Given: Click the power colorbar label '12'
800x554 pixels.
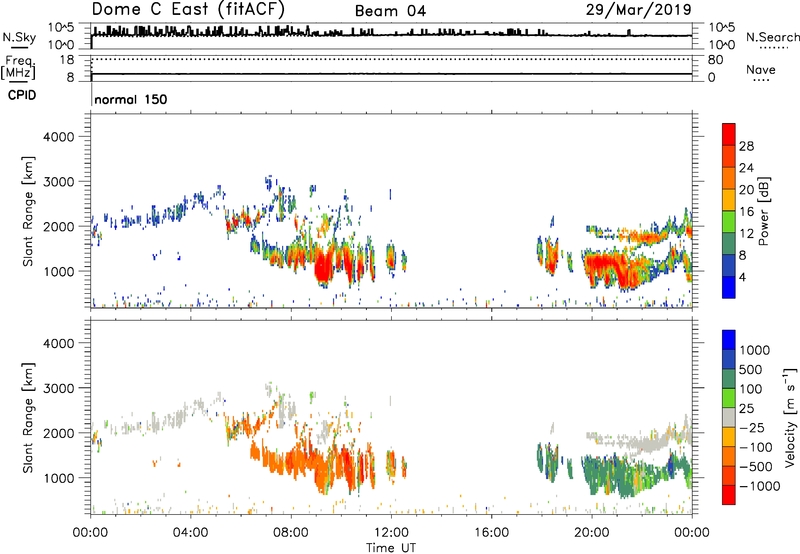Looking at the screenshot, I should point(746,234).
